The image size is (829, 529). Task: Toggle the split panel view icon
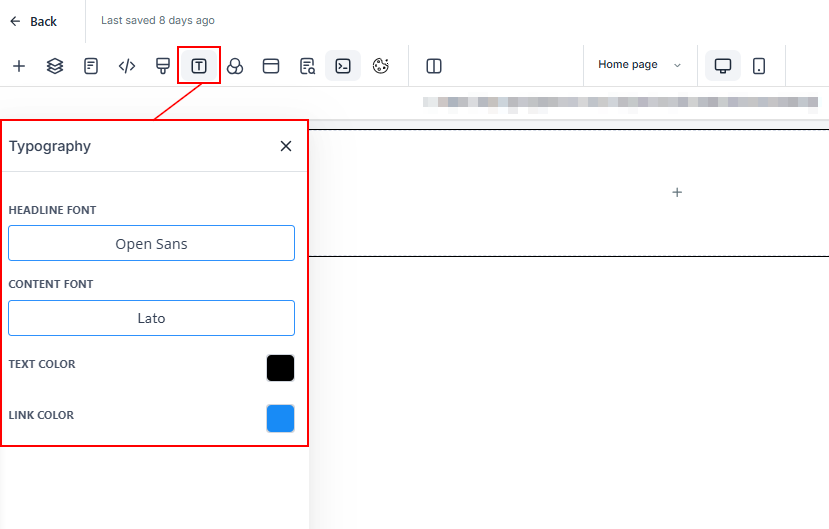pyautogui.click(x=434, y=66)
